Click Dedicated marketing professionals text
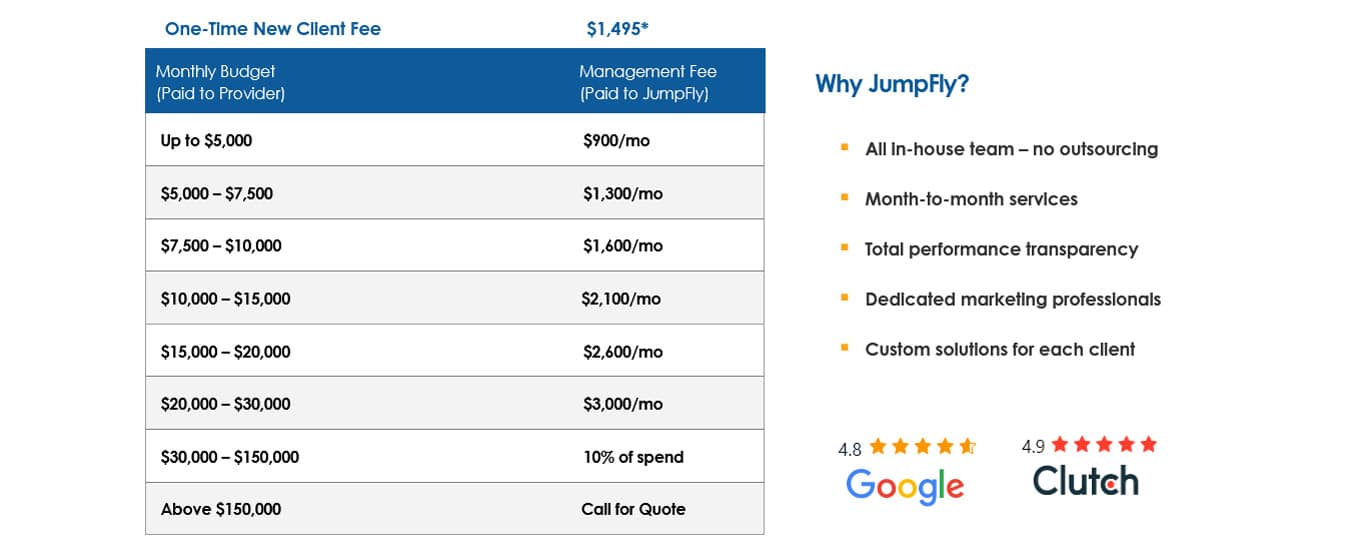This screenshot has width=1350, height=558. [x=1013, y=299]
